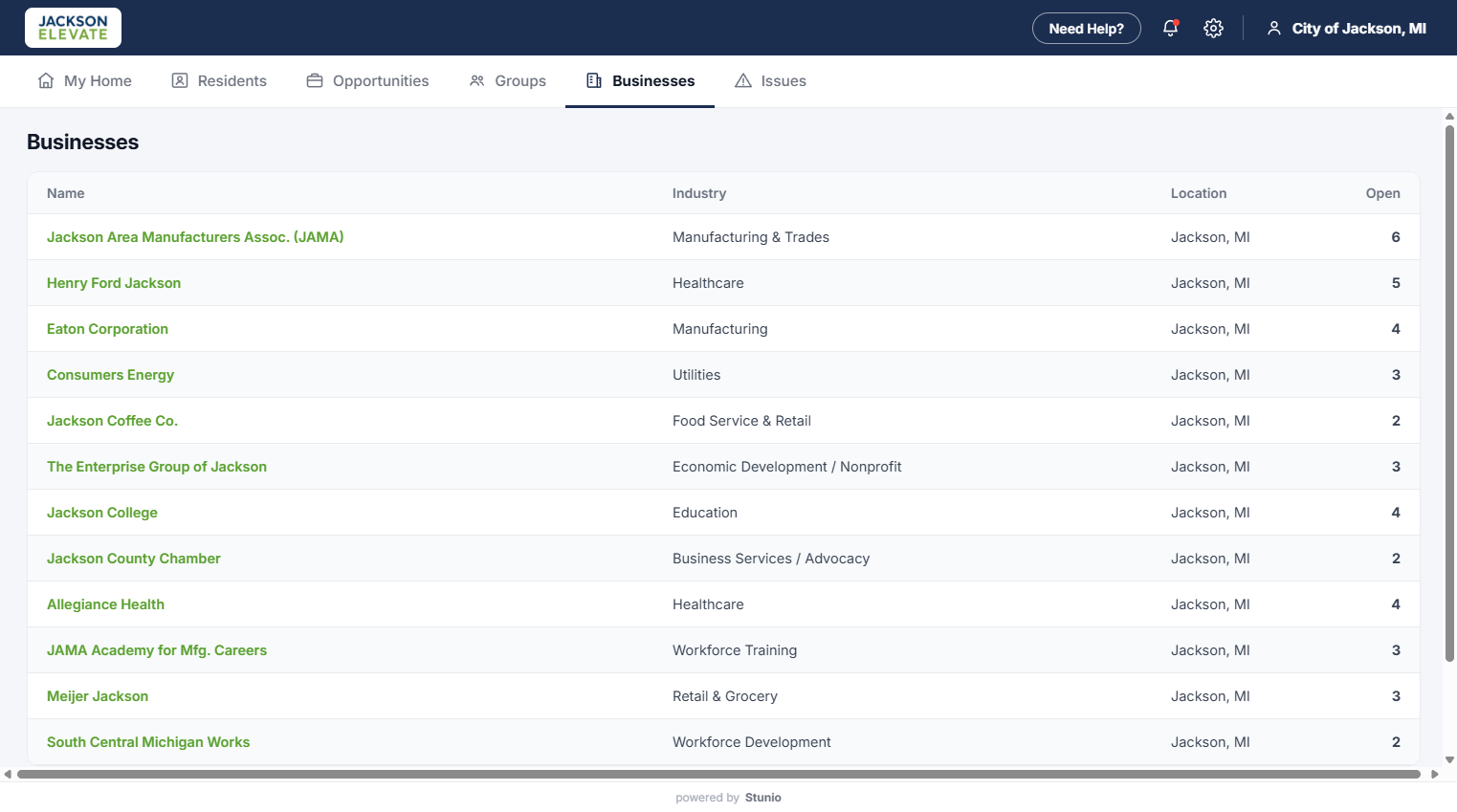The image size is (1457, 812).
Task: Switch to the Groups tab
Action: 507,81
